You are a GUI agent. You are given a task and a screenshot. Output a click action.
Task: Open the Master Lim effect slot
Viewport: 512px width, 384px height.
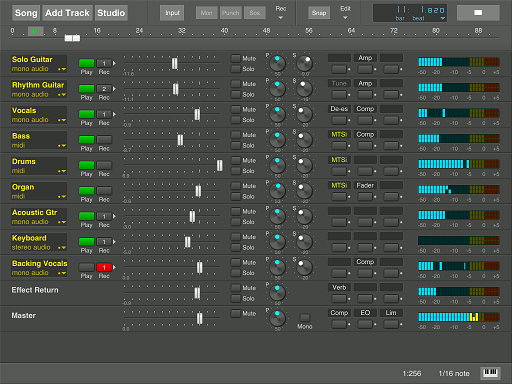point(391,313)
